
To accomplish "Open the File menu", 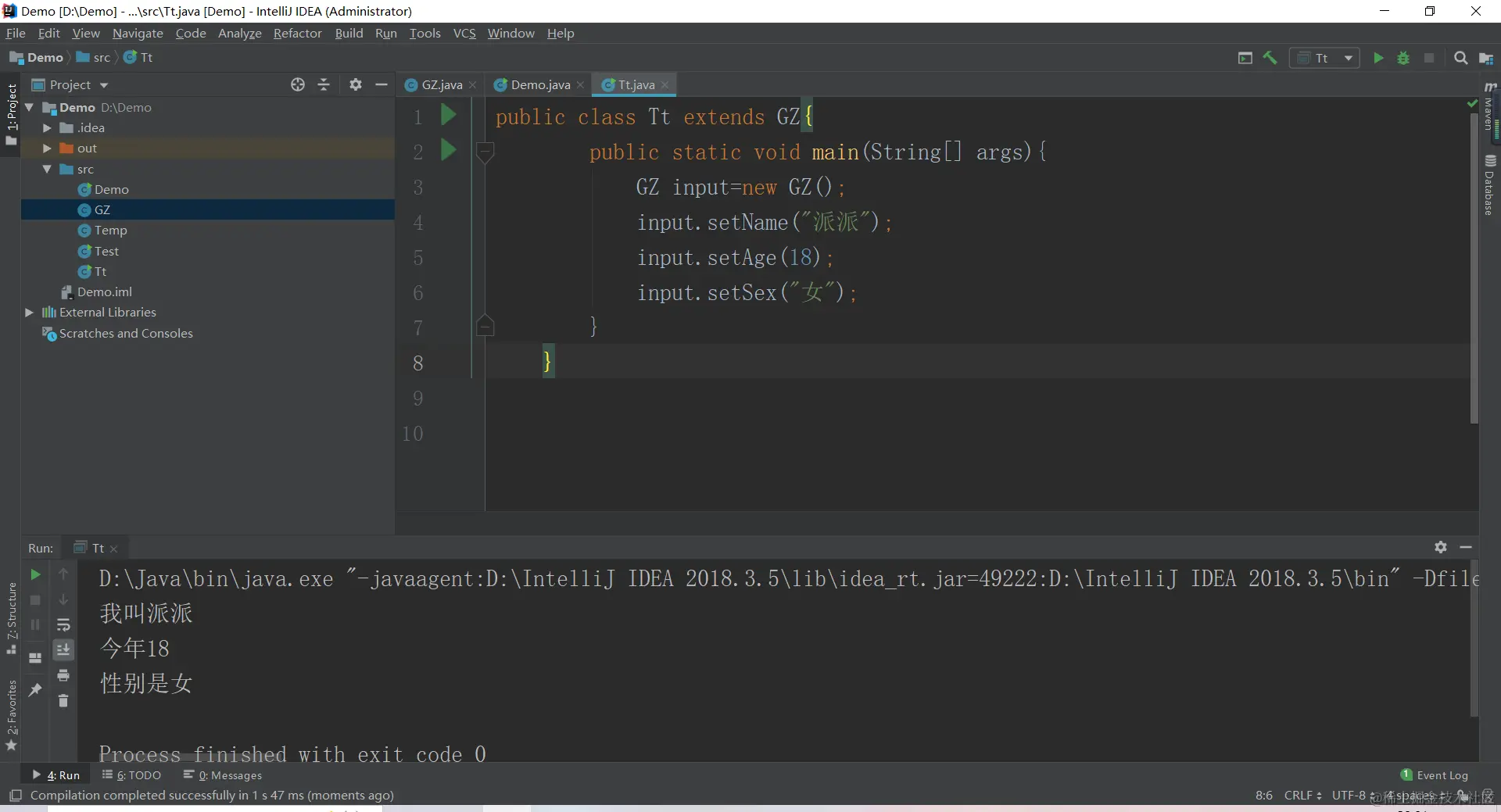I will [16, 33].
